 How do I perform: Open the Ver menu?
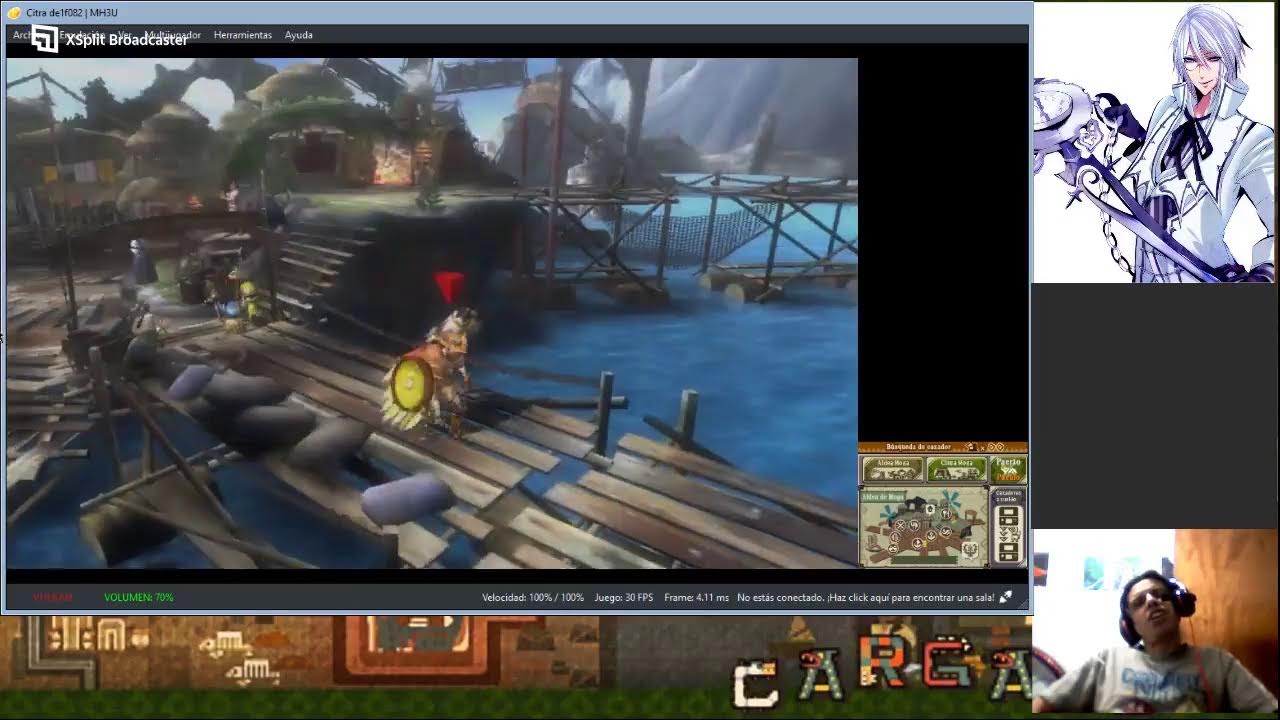click(124, 35)
